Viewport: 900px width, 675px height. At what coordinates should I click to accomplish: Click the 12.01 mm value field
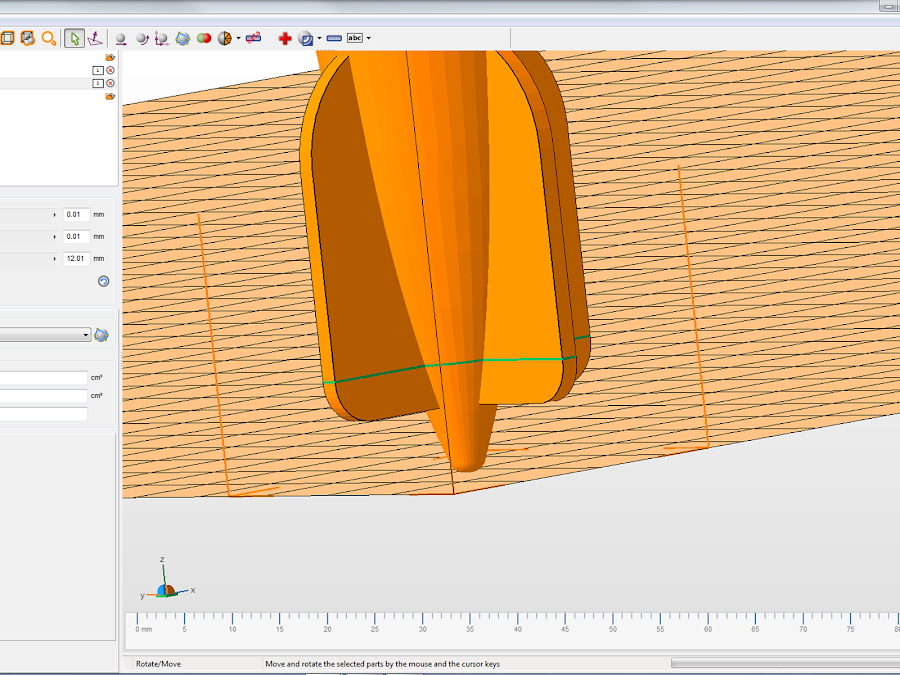[x=76, y=259]
